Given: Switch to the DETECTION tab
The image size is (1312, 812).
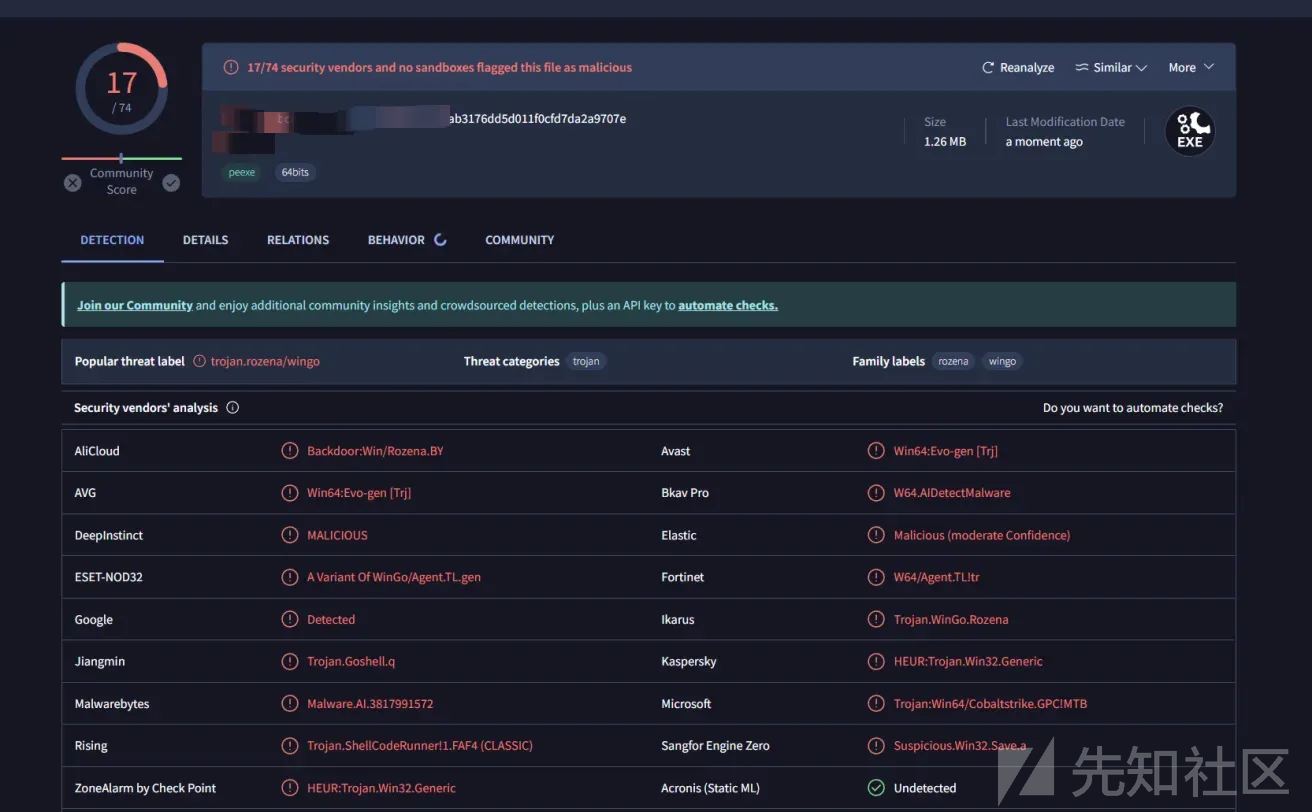Looking at the screenshot, I should [112, 240].
